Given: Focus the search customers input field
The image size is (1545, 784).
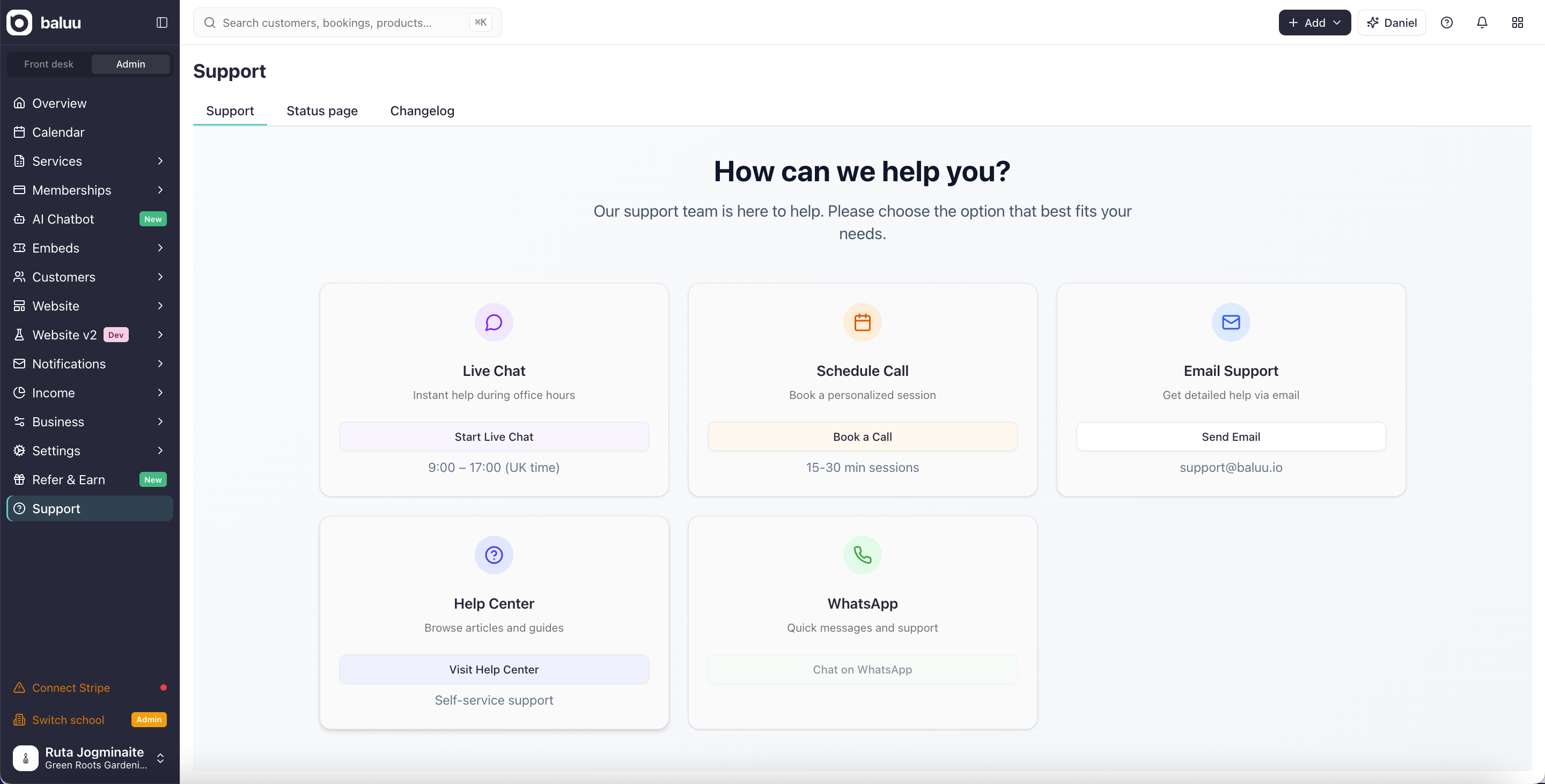Looking at the screenshot, I should 347,23.
